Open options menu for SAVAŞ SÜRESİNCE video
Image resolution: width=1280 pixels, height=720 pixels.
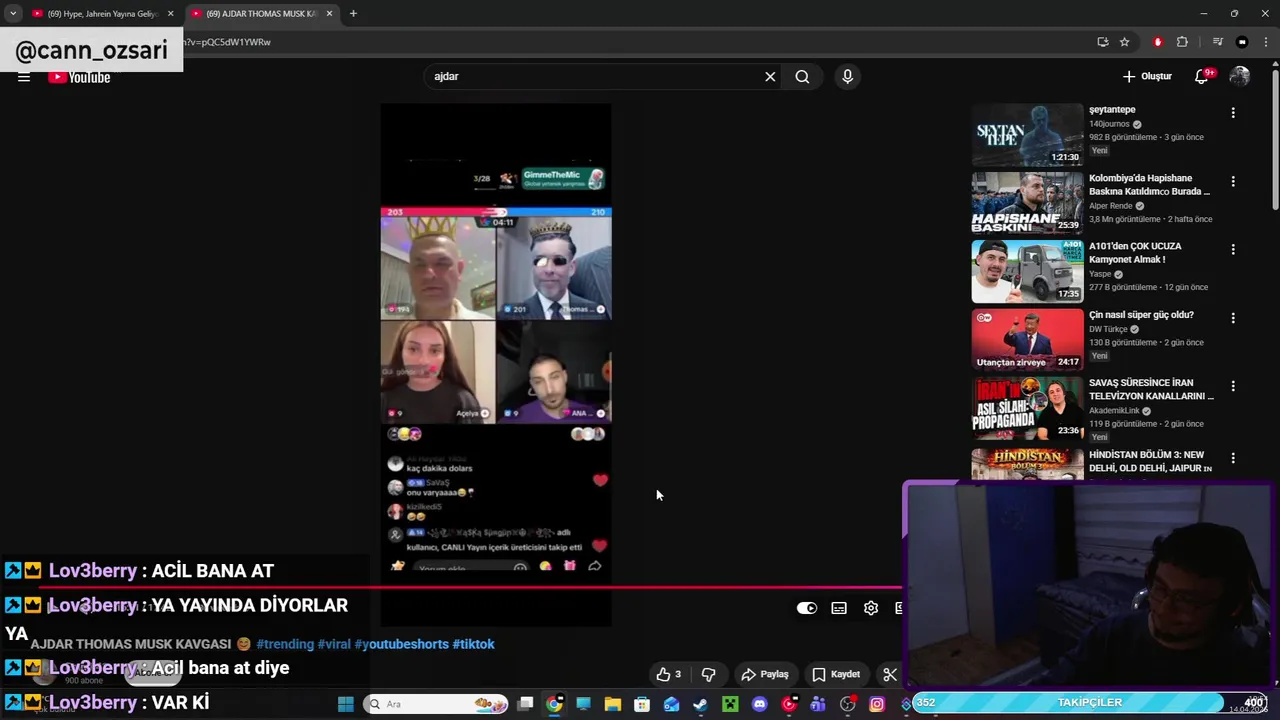(x=1233, y=386)
